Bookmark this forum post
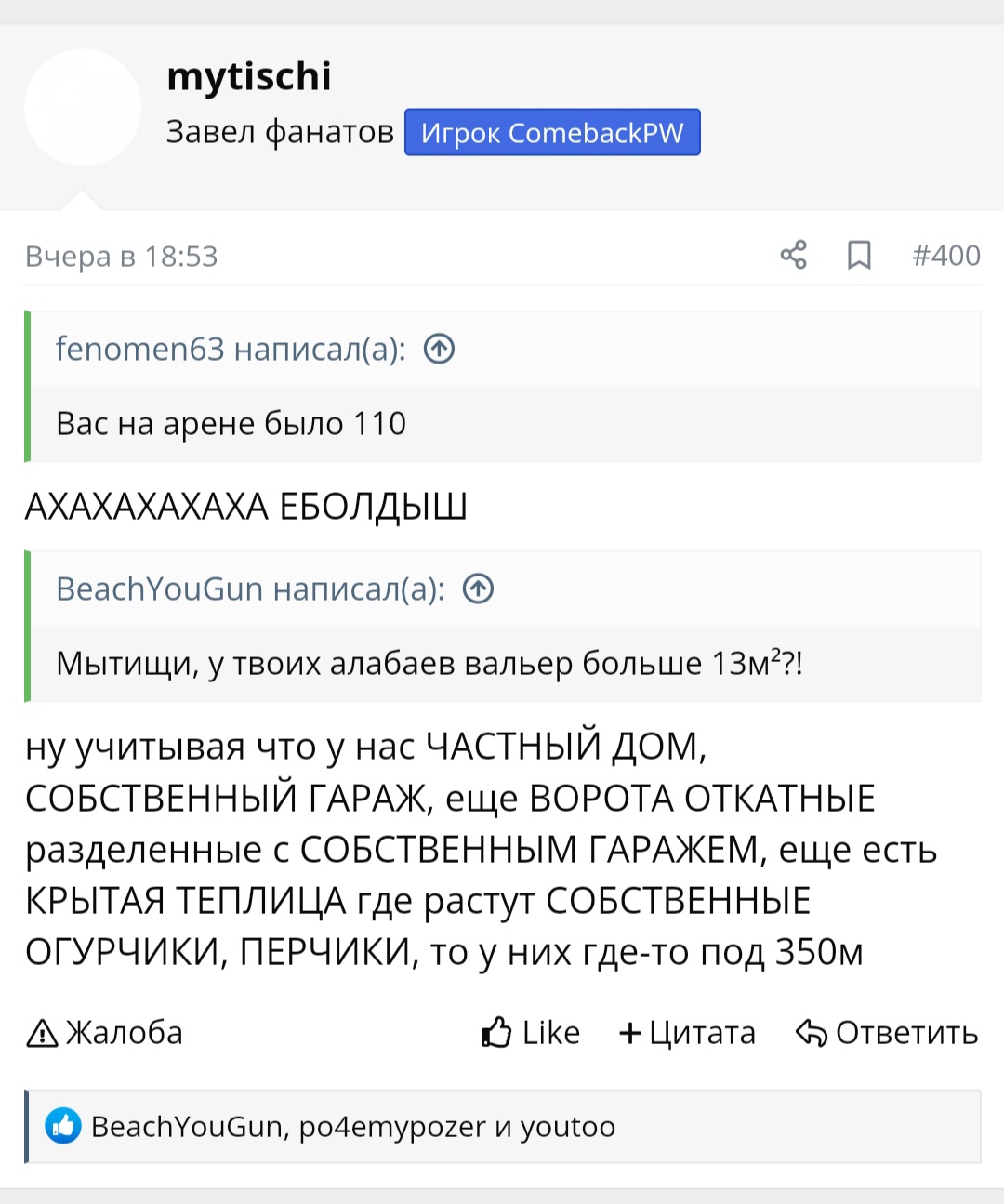This screenshot has width=1004, height=1204. [x=859, y=255]
